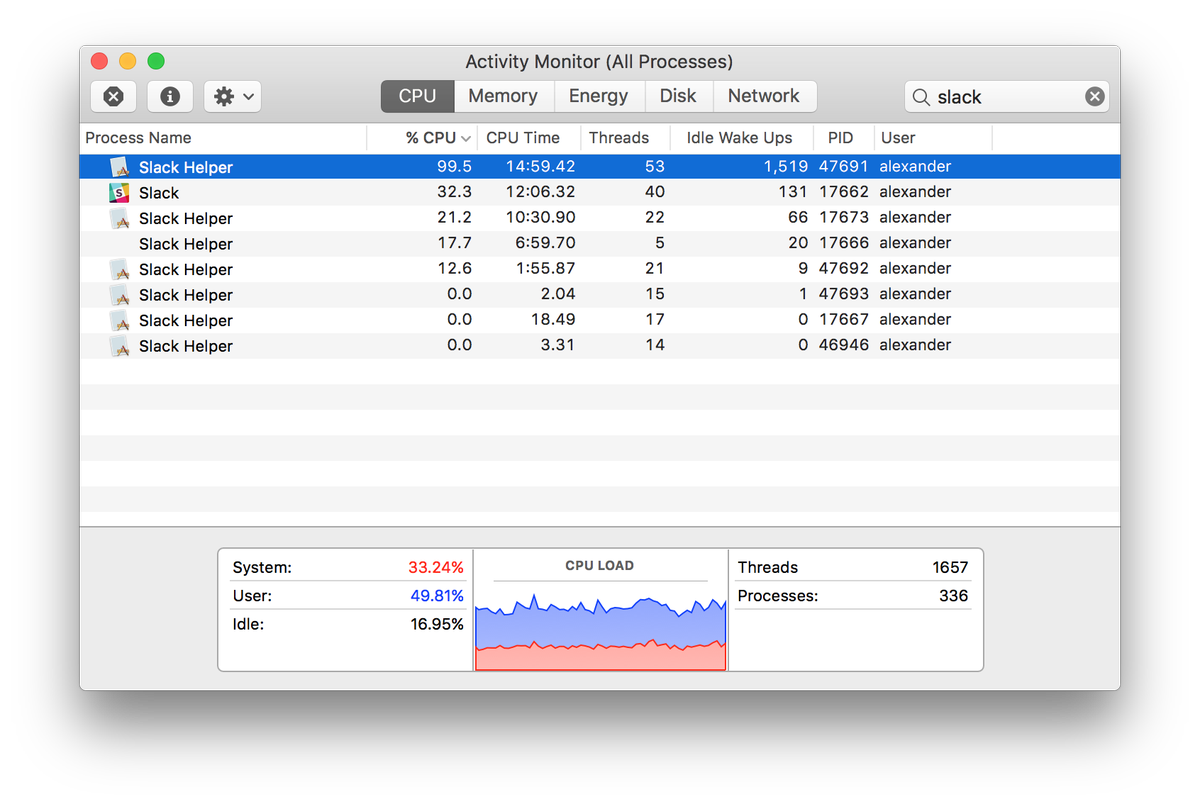1200x804 pixels.
Task: Click the icon of Slack Helper PID 47692
Action: tap(120, 269)
